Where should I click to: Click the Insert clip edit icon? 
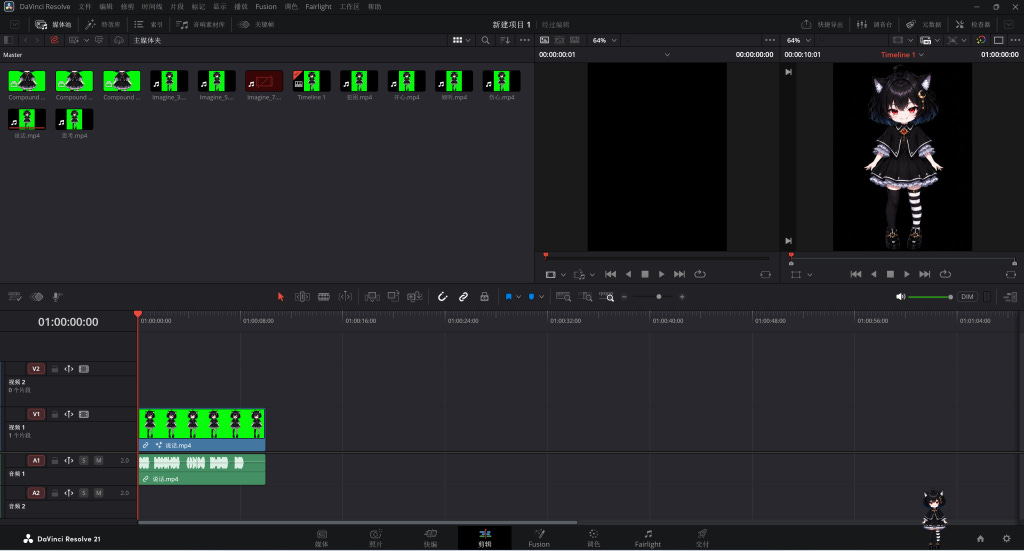pyautogui.click(x=372, y=296)
